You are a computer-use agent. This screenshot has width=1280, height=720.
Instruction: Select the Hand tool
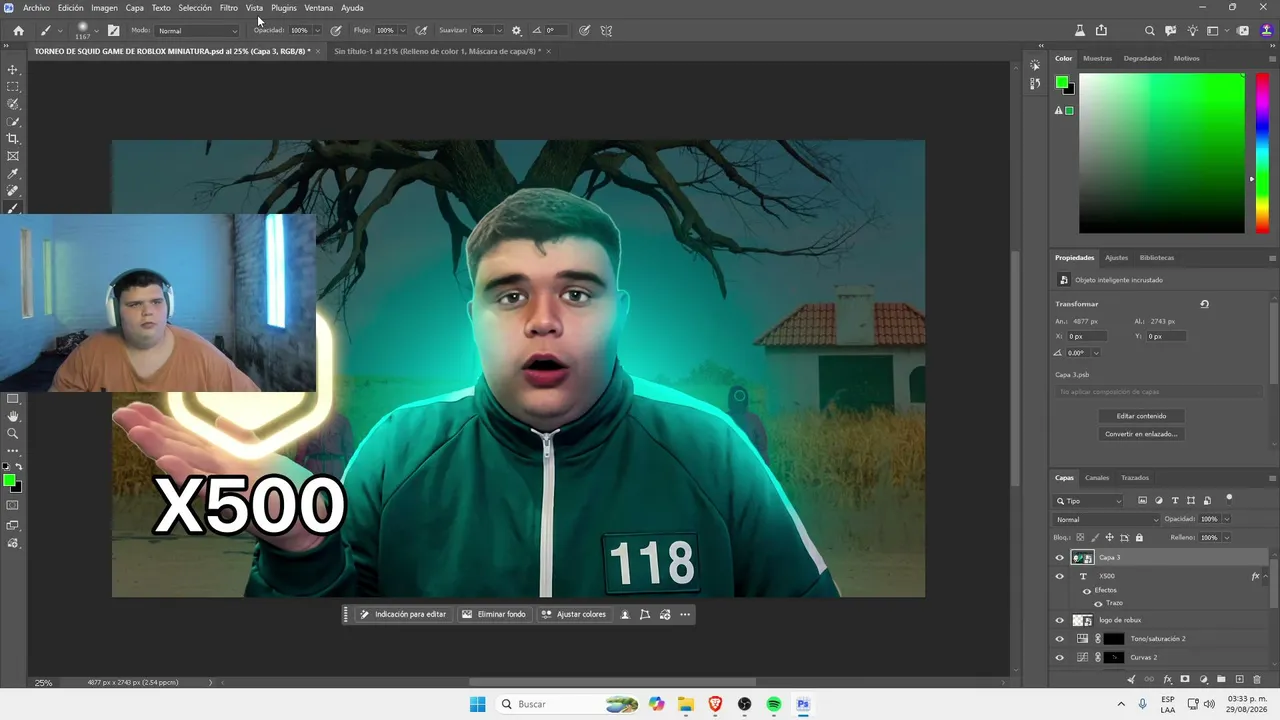[13, 416]
